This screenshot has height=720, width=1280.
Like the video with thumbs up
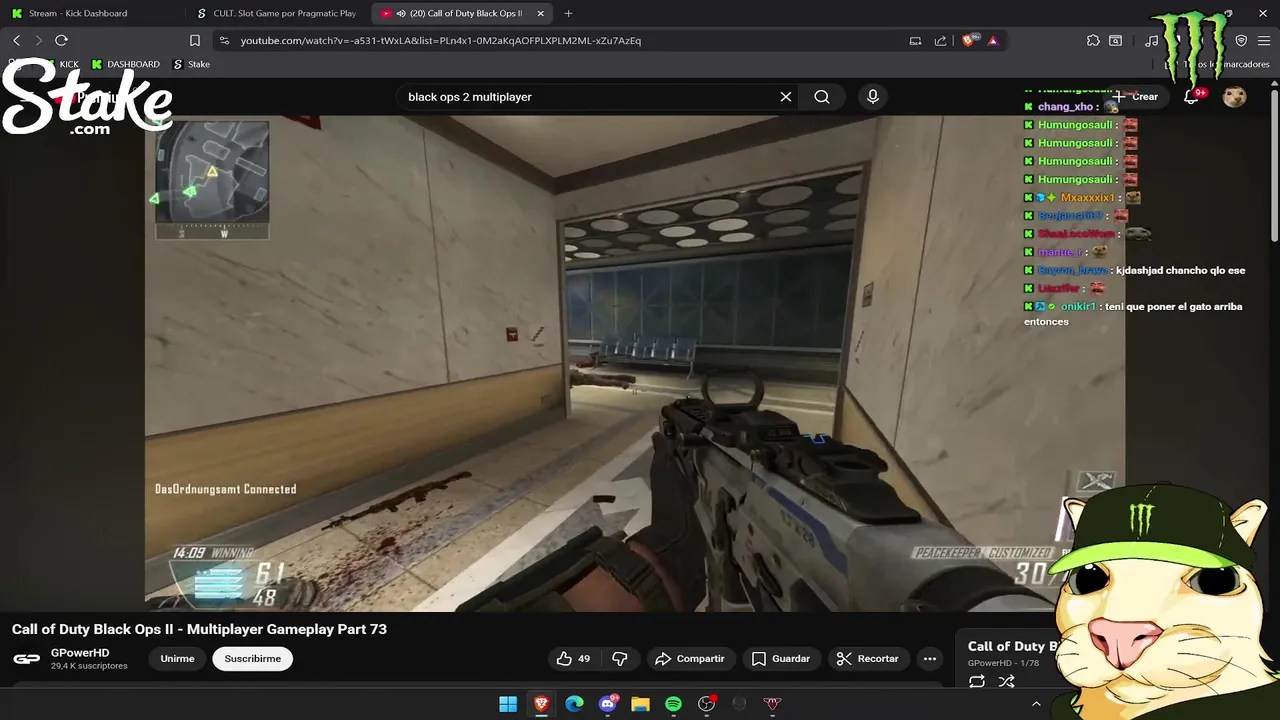point(573,658)
